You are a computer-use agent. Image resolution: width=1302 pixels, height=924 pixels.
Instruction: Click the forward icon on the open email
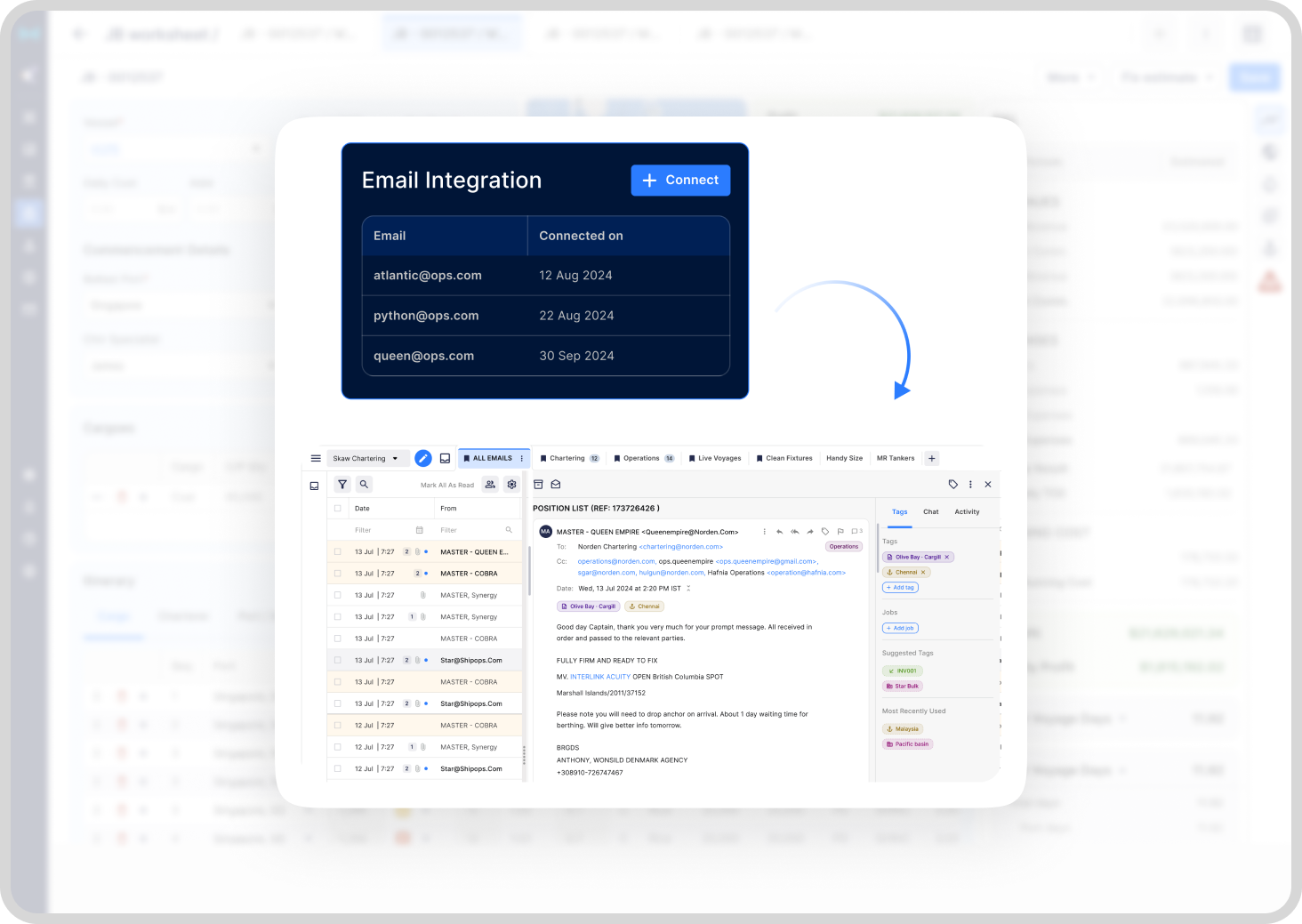point(809,532)
